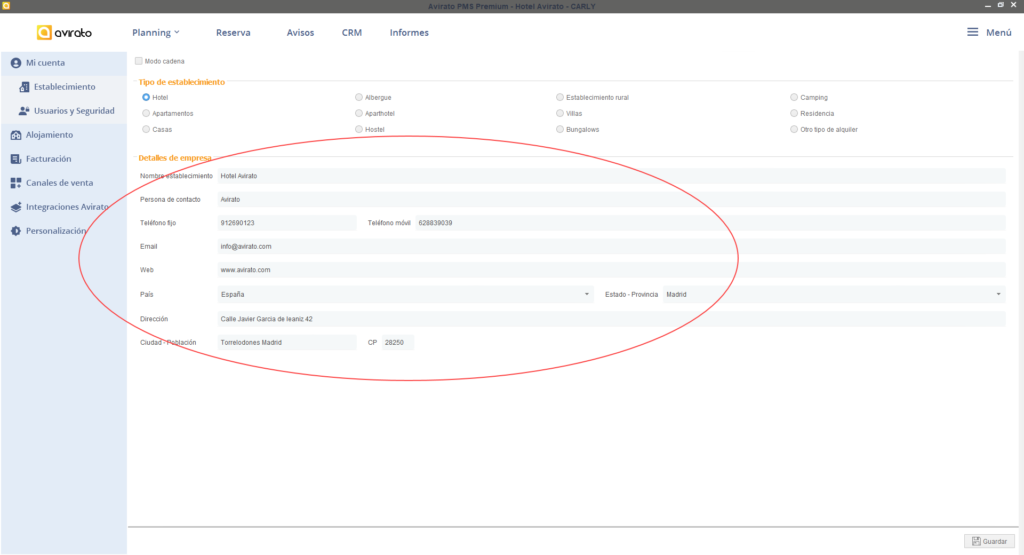Image resolution: width=1024 pixels, height=555 pixels.
Task: Click the app icon in title bar
Action: click(x=6, y=6)
